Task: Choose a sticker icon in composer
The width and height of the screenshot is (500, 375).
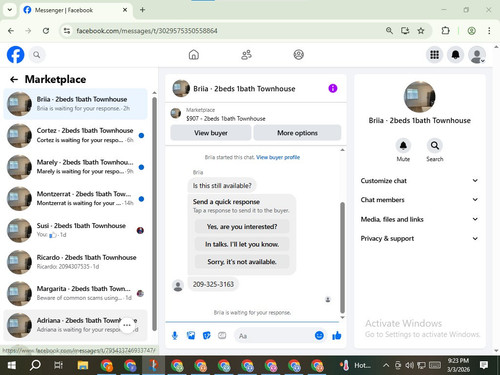Action: pyautogui.click(x=207, y=336)
